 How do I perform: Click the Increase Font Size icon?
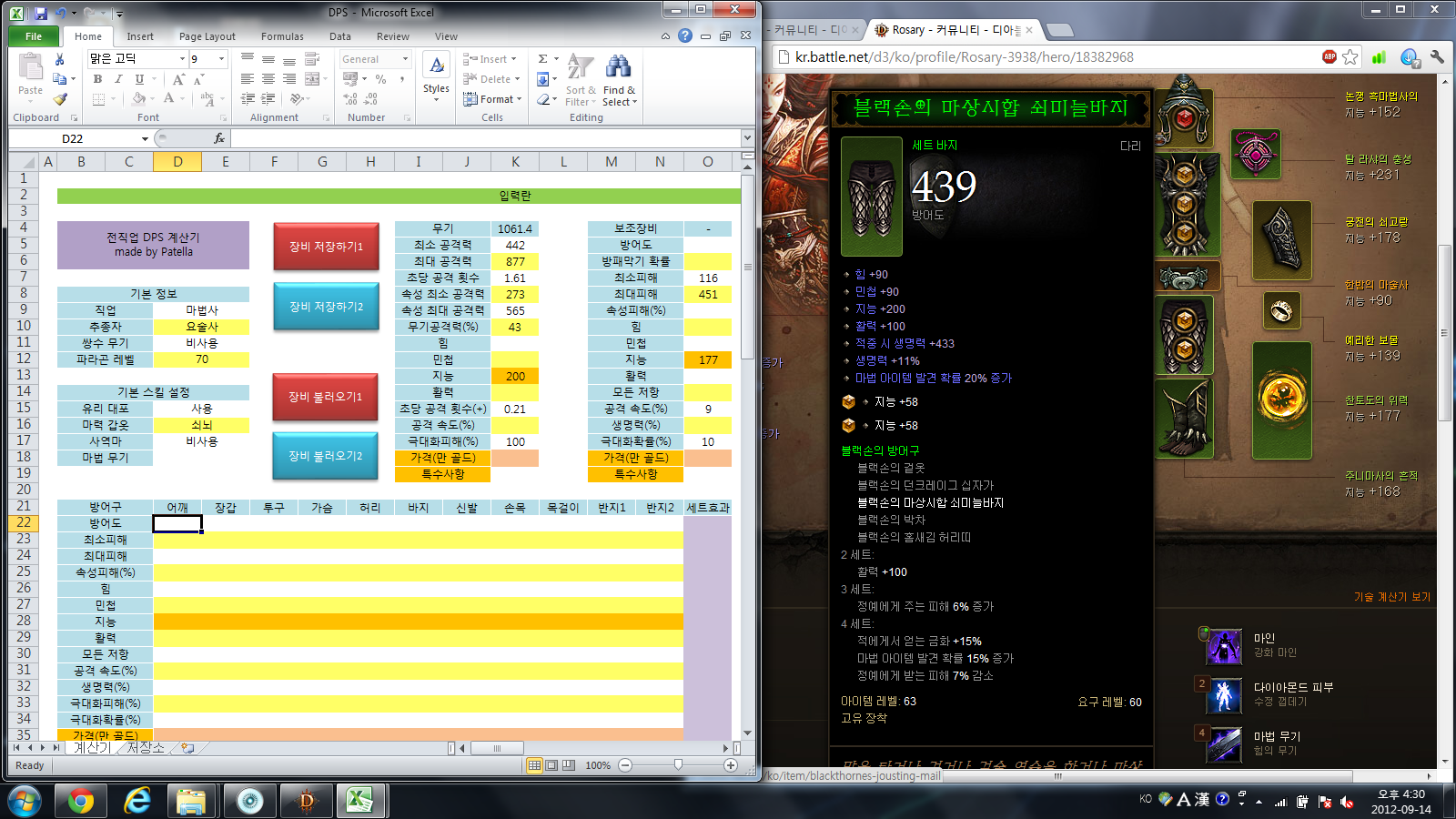coord(178,79)
